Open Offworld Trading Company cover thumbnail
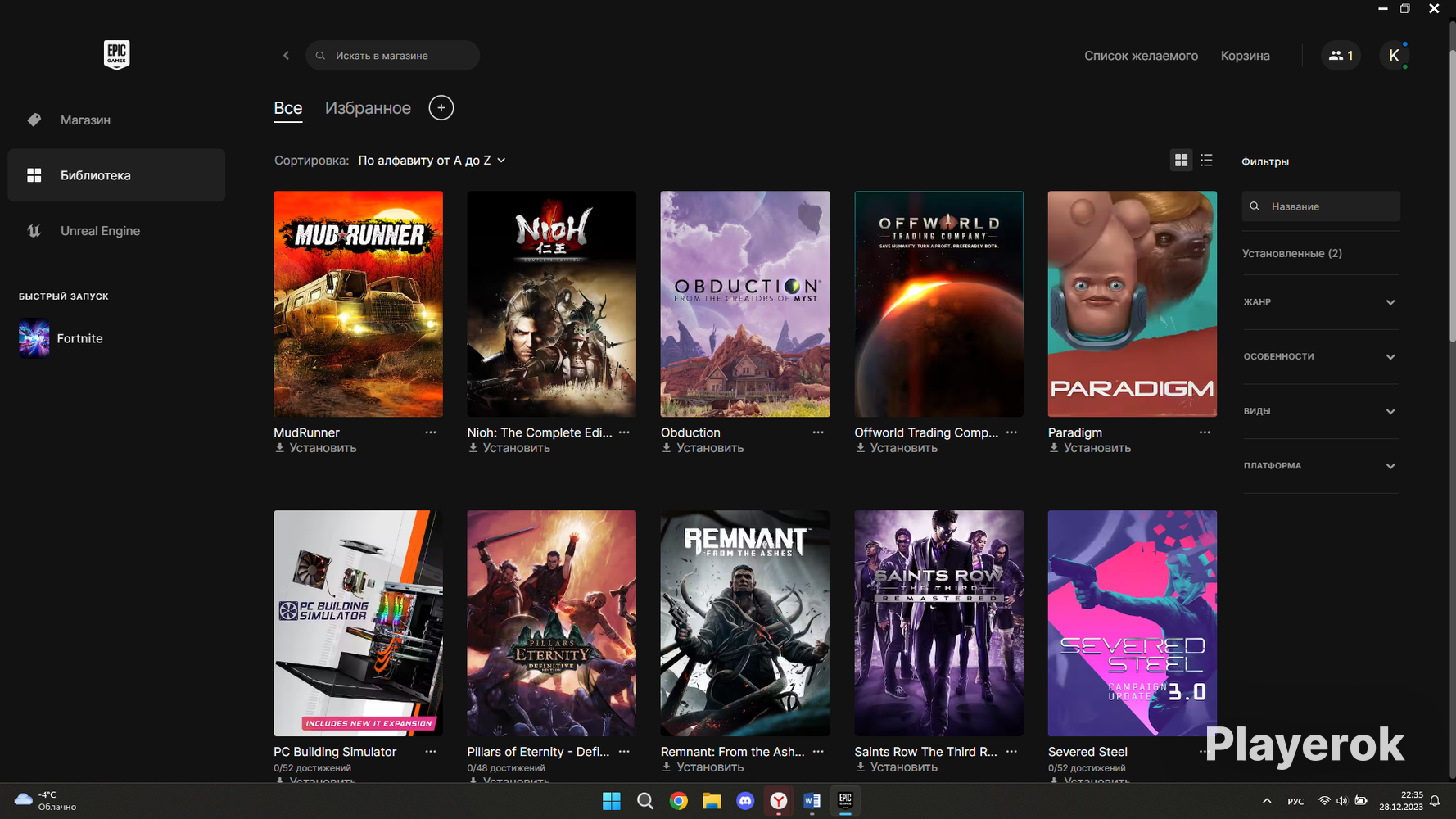This screenshot has width=1456, height=819. 938,304
